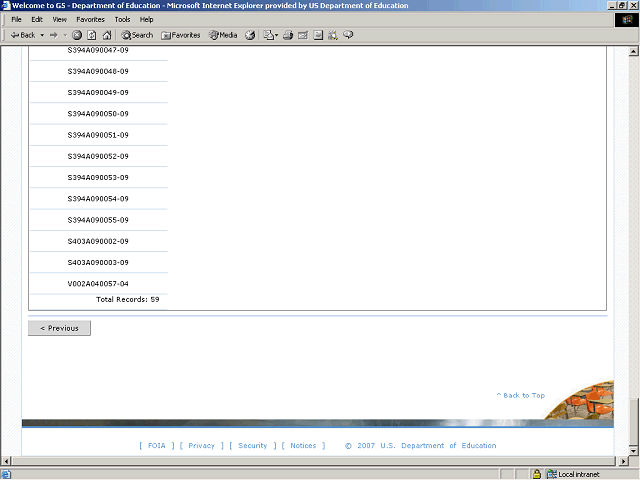This screenshot has width=640, height=480.
Task: Select record S394A090047-09
Action: pos(98,50)
